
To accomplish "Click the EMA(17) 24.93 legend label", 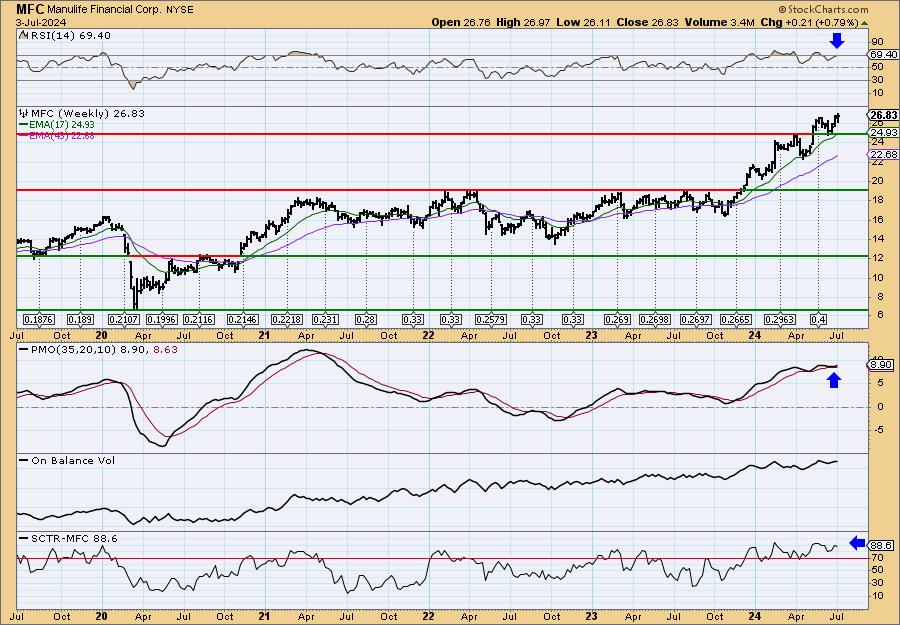I will tap(62, 125).
